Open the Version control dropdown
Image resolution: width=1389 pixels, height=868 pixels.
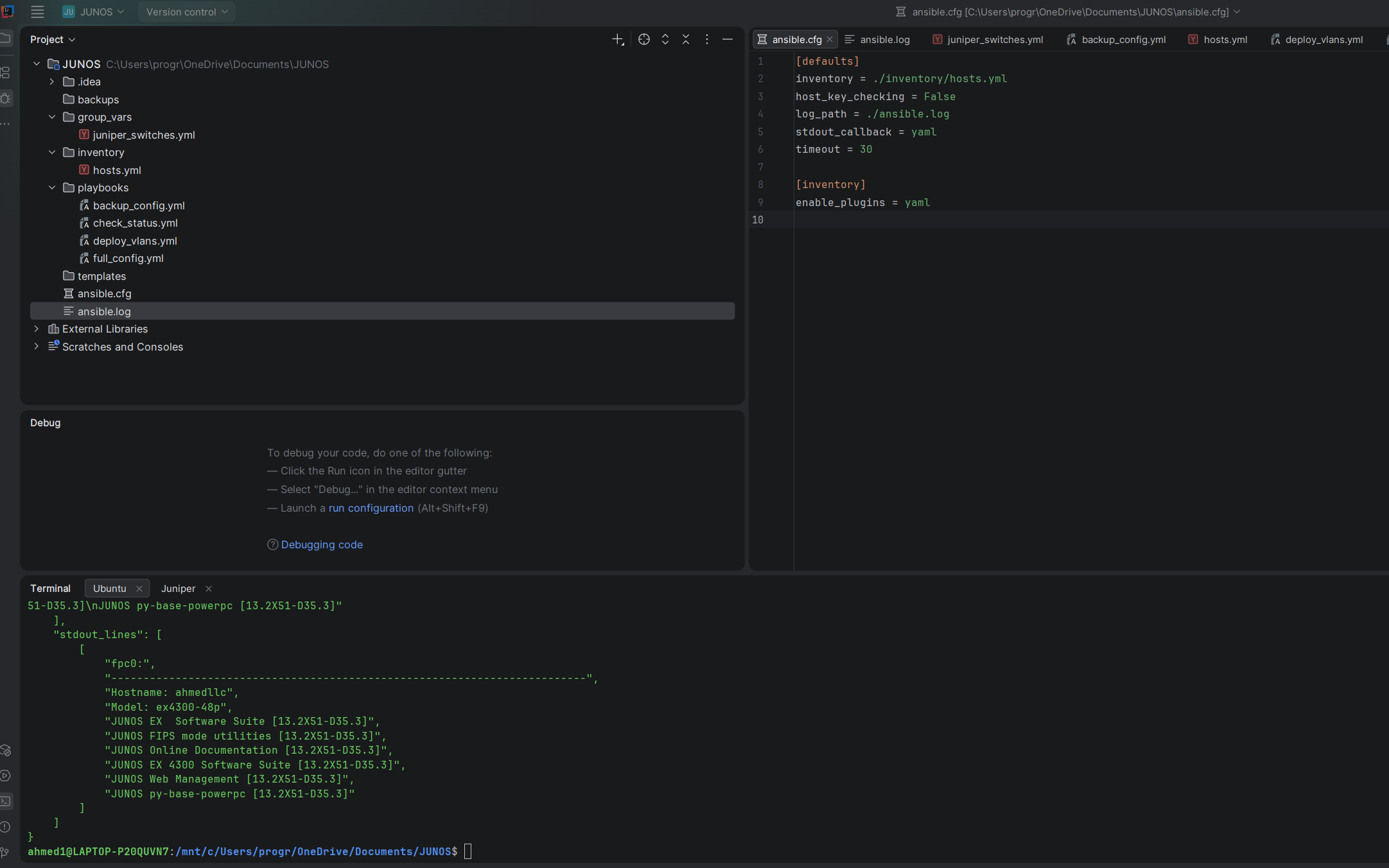tap(186, 12)
